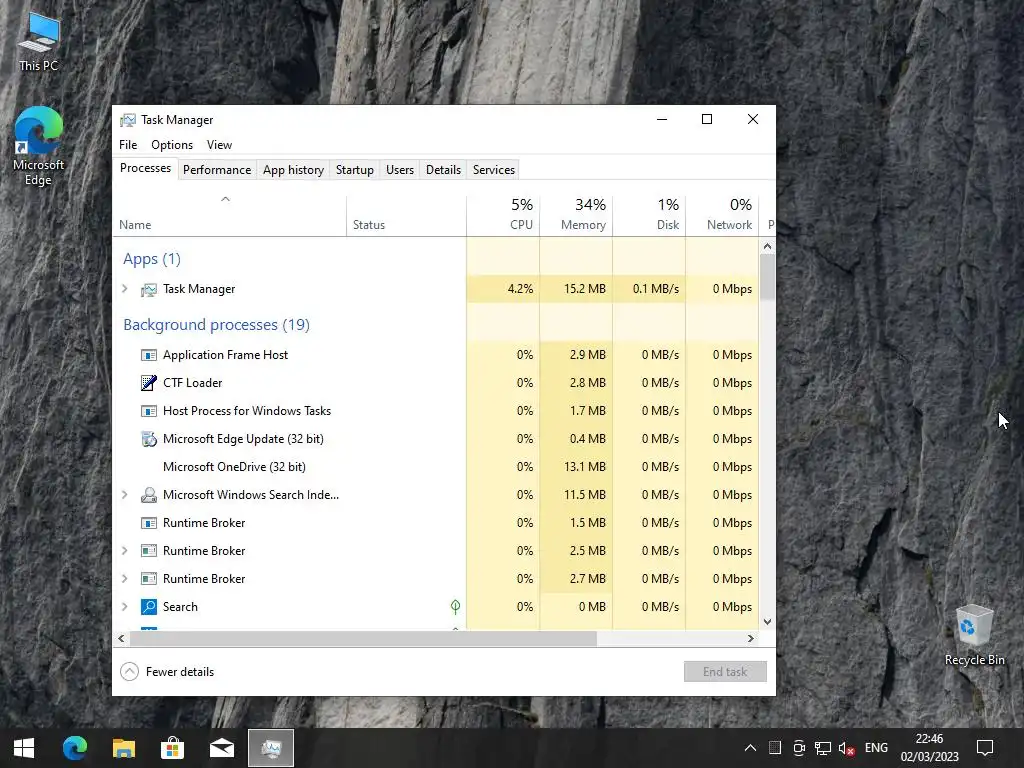
Task: Click the Microsoft Edge Update process icon
Action: pyautogui.click(x=149, y=439)
